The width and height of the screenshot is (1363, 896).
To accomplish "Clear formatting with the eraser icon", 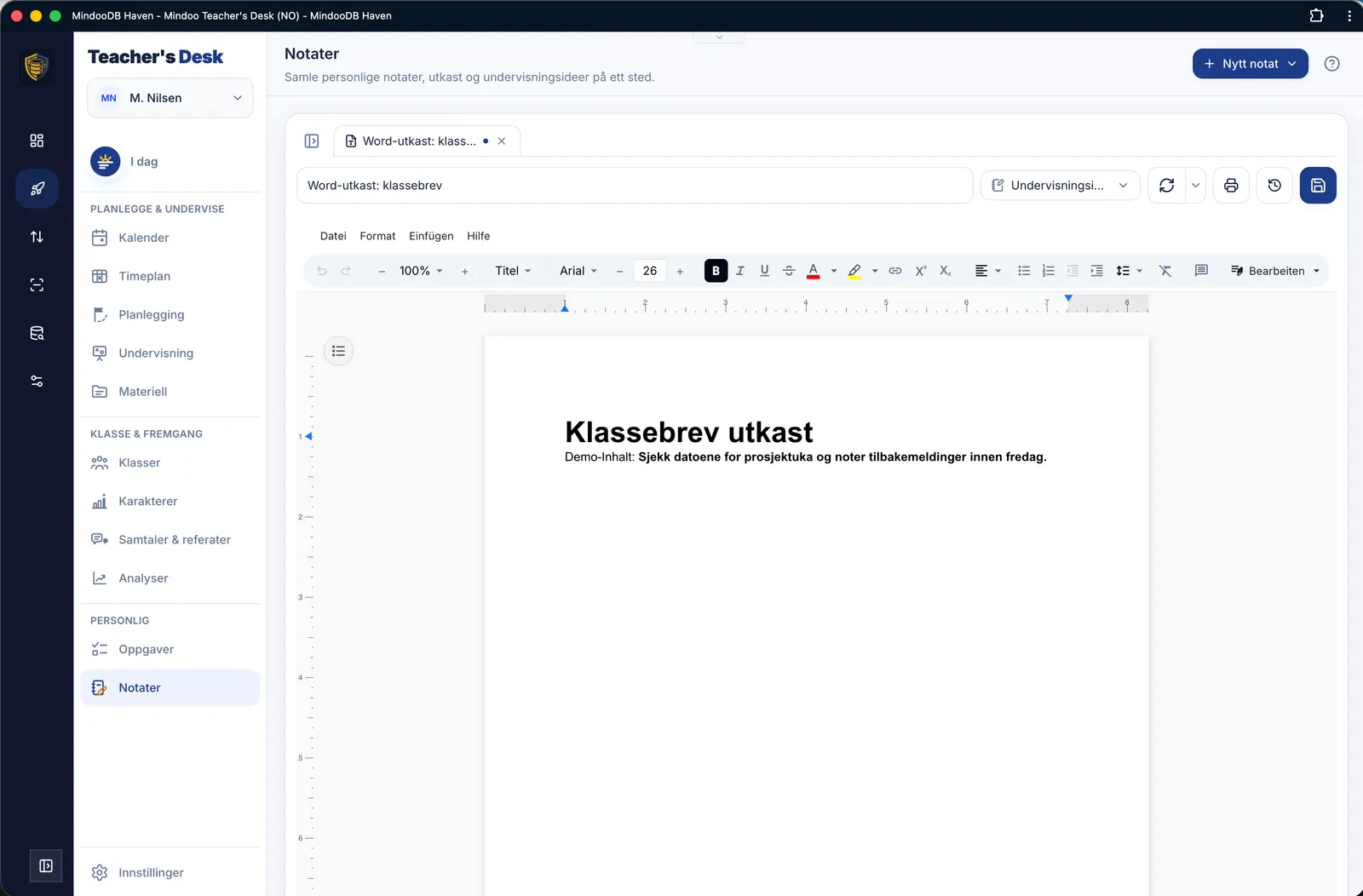I will pyautogui.click(x=1165, y=271).
